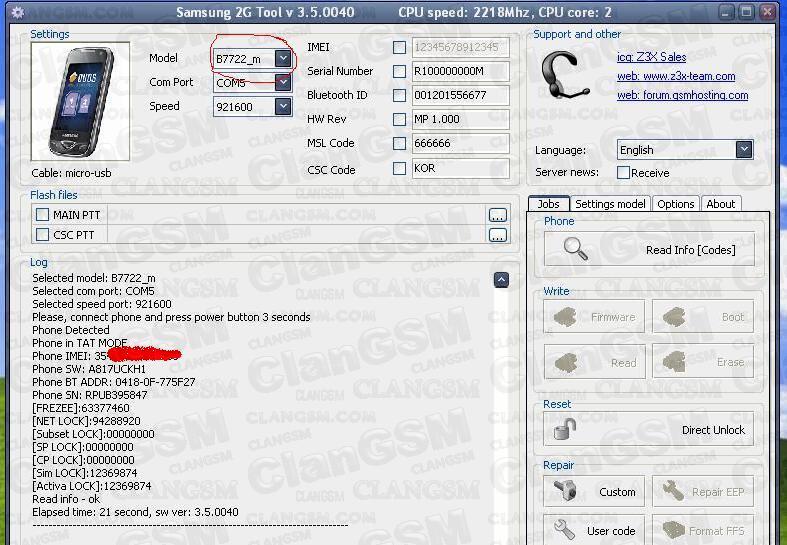This screenshot has width=787, height=545.
Task: Click the HW Rev input field
Action: [460, 119]
